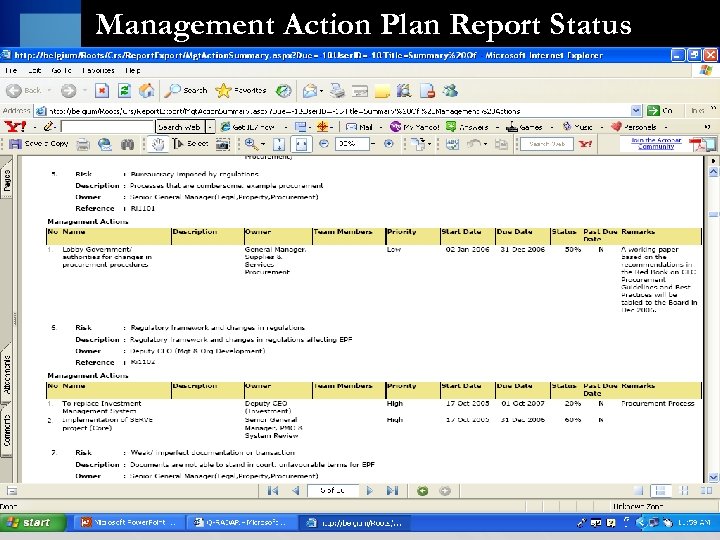Image resolution: width=720 pixels, height=540 pixels.
Task: Expand the Mail icon dropdown arrow
Action: tap(321, 91)
